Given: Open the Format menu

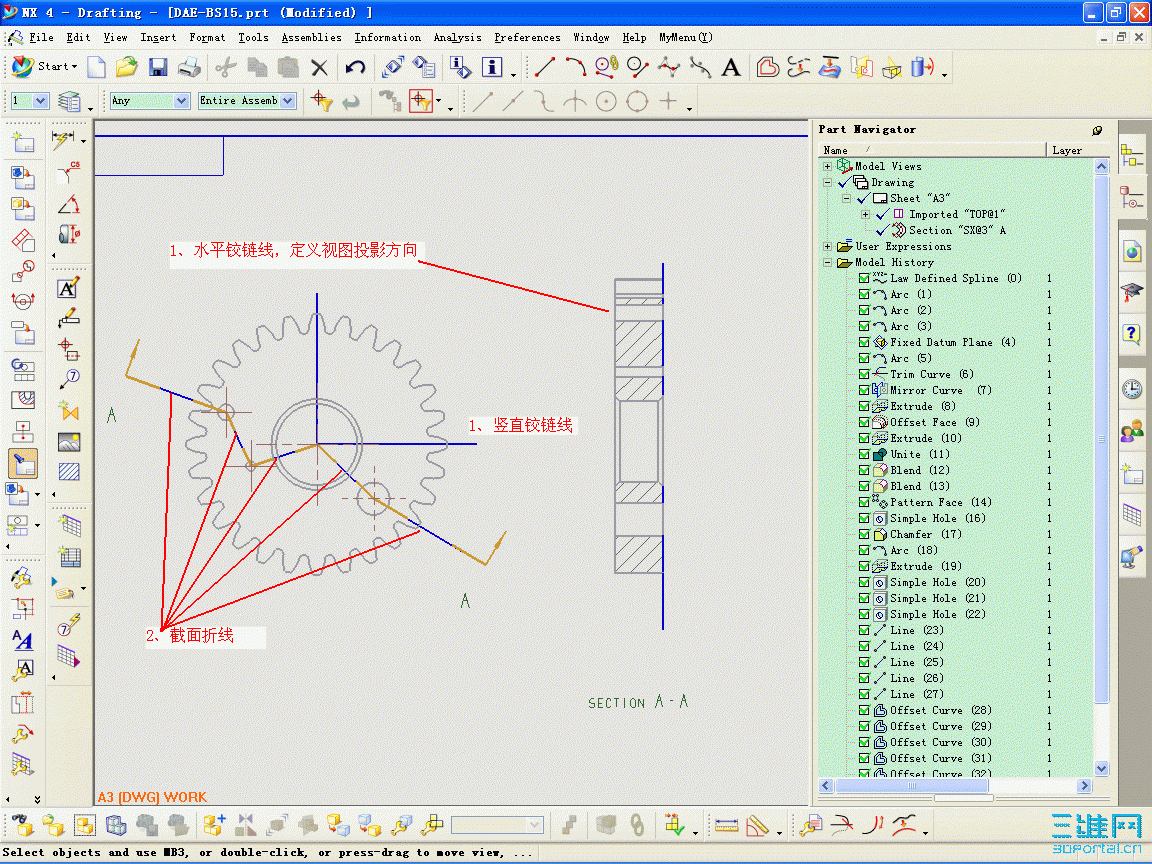Looking at the screenshot, I should (x=207, y=37).
